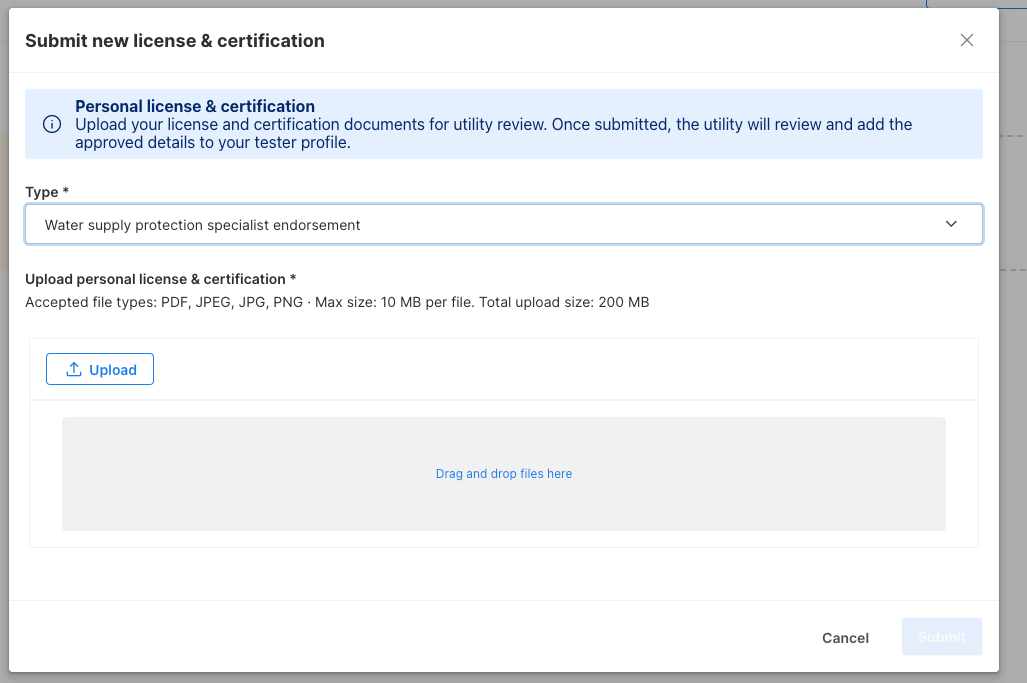
Task: Click the 'Personal license & certification' banner heading
Action: (195, 106)
